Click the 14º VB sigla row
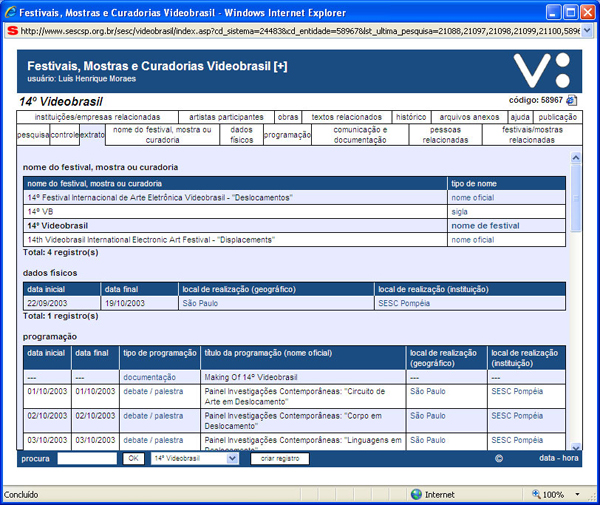This screenshot has width=600, height=505. coord(294,212)
